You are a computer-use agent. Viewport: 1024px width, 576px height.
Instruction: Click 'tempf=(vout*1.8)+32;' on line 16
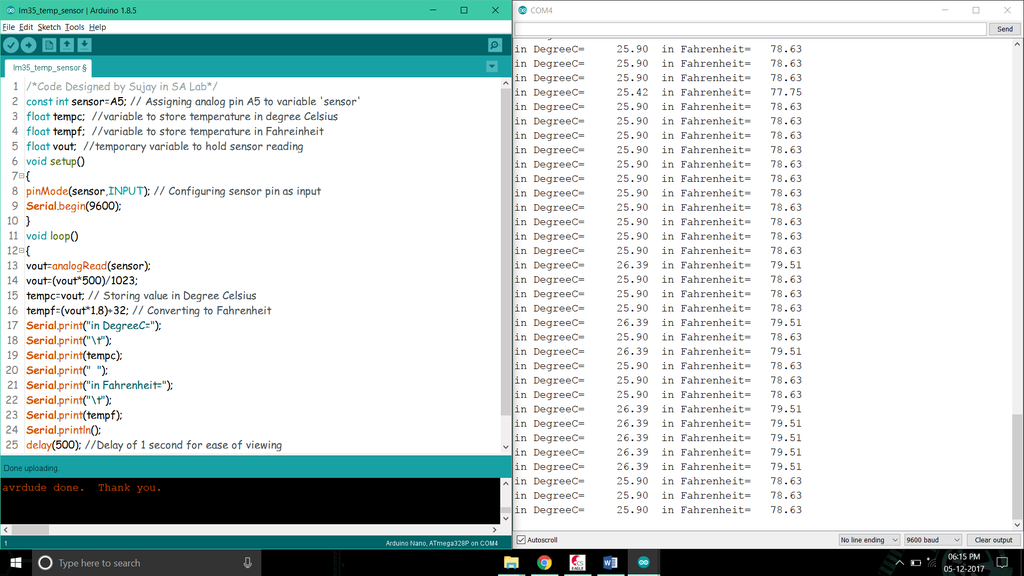click(x=78, y=311)
